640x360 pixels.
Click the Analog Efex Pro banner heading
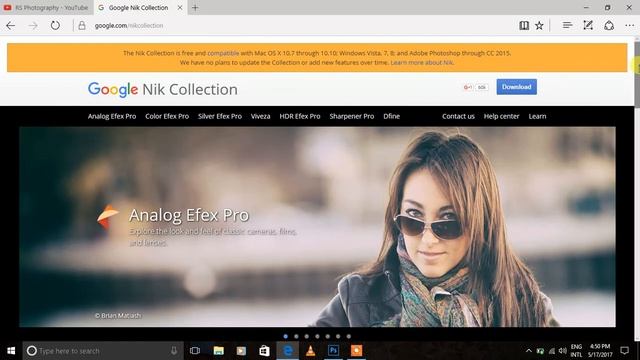189,215
